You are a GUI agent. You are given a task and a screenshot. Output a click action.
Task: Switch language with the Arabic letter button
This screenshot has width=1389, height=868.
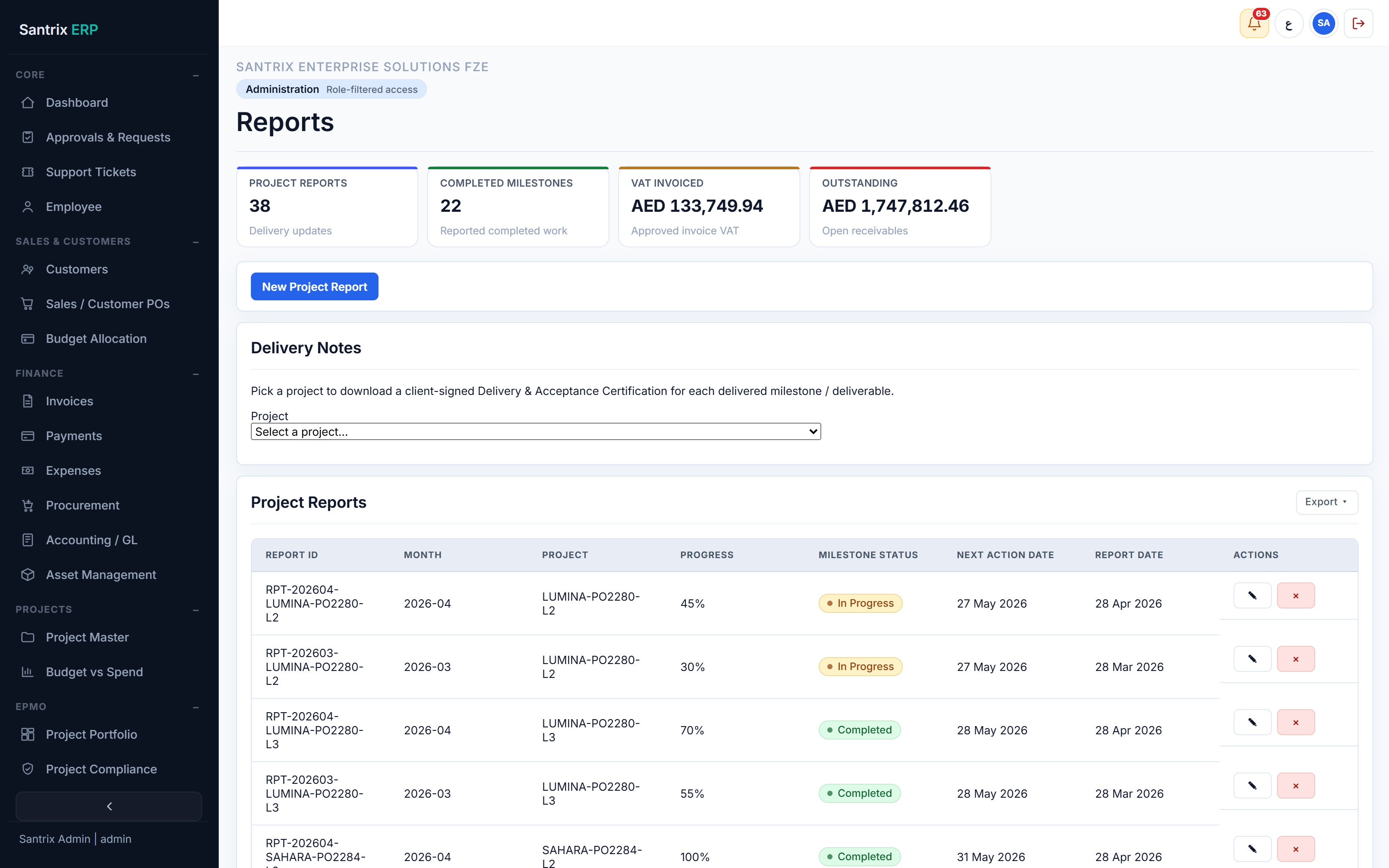pyautogui.click(x=1289, y=23)
